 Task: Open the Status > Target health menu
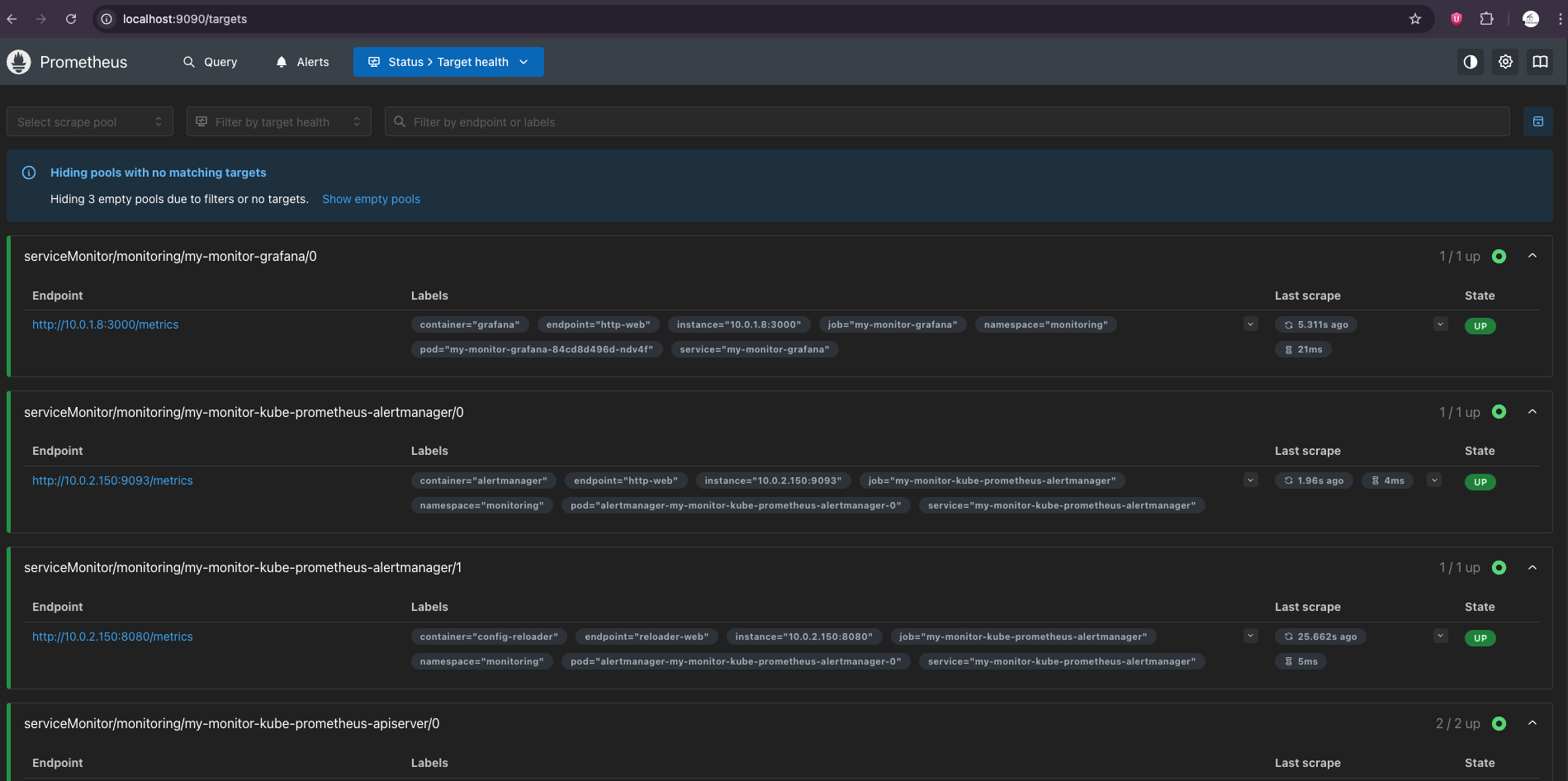click(x=448, y=62)
